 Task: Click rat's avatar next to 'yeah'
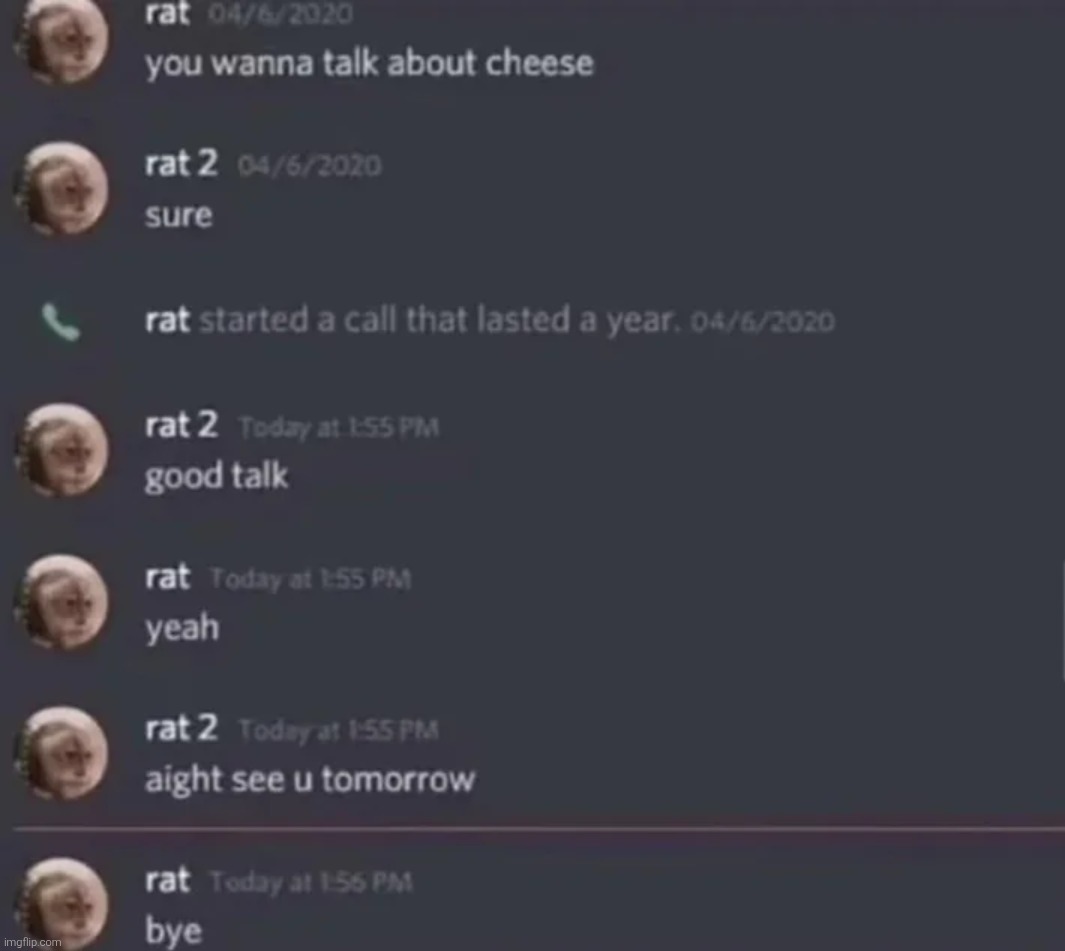coord(61,602)
